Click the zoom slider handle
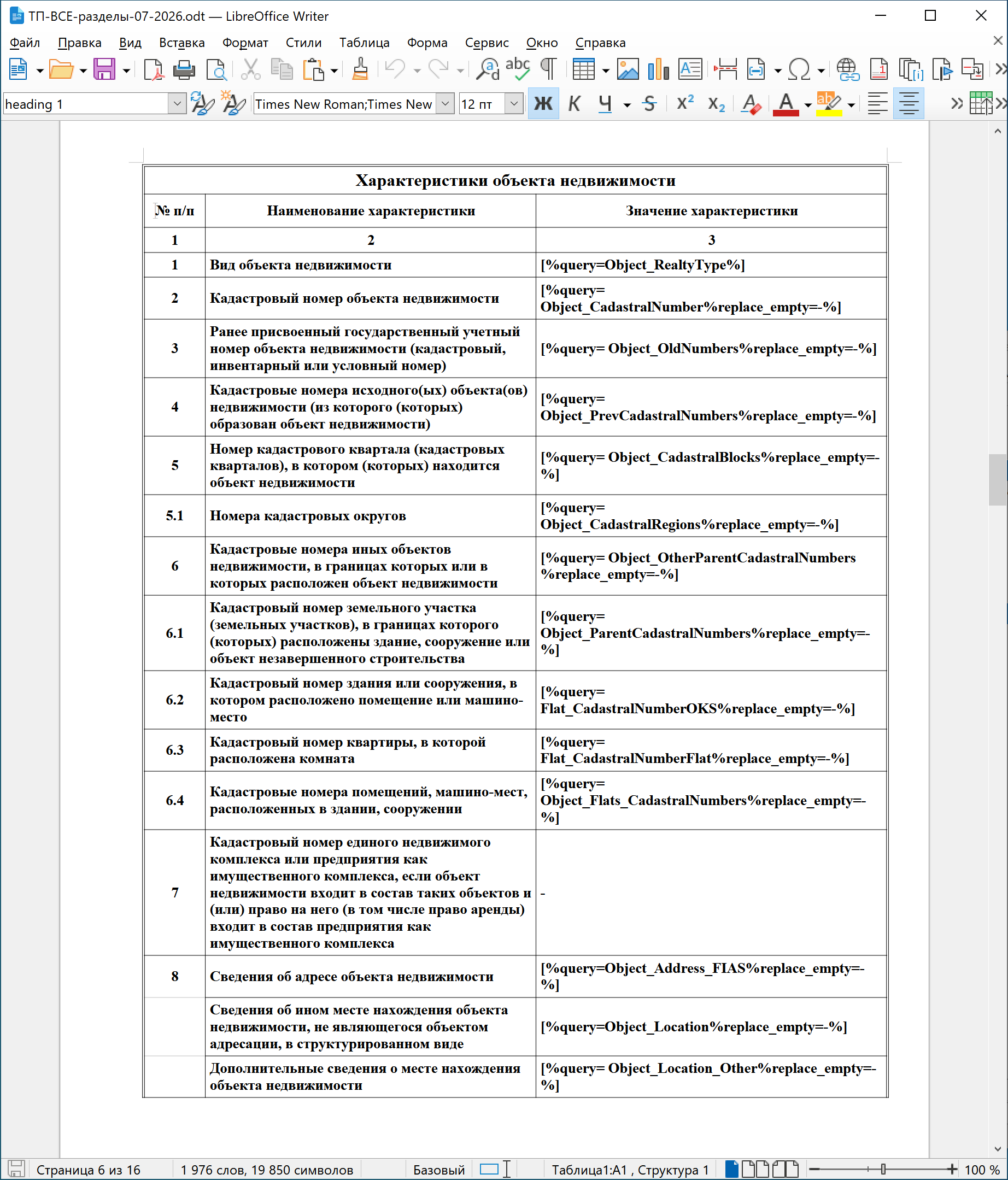The image size is (1008, 1180). tap(883, 1169)
